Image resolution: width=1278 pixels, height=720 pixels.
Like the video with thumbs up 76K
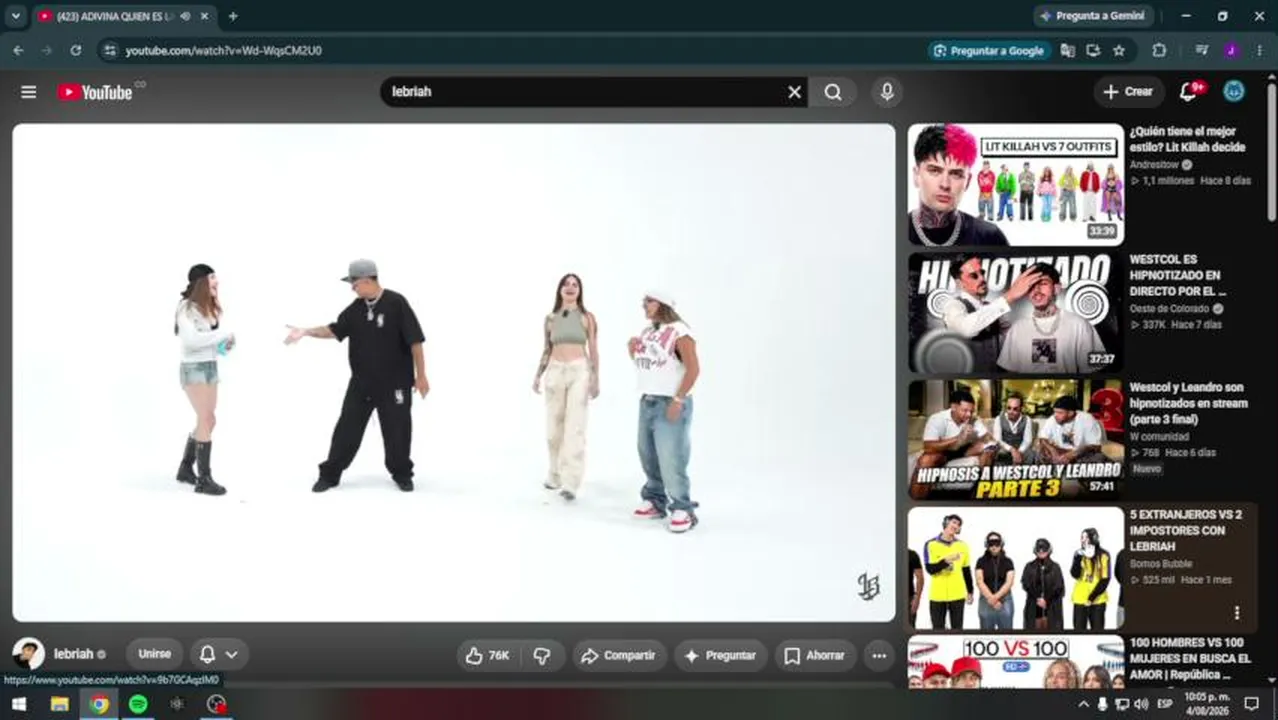487,655
